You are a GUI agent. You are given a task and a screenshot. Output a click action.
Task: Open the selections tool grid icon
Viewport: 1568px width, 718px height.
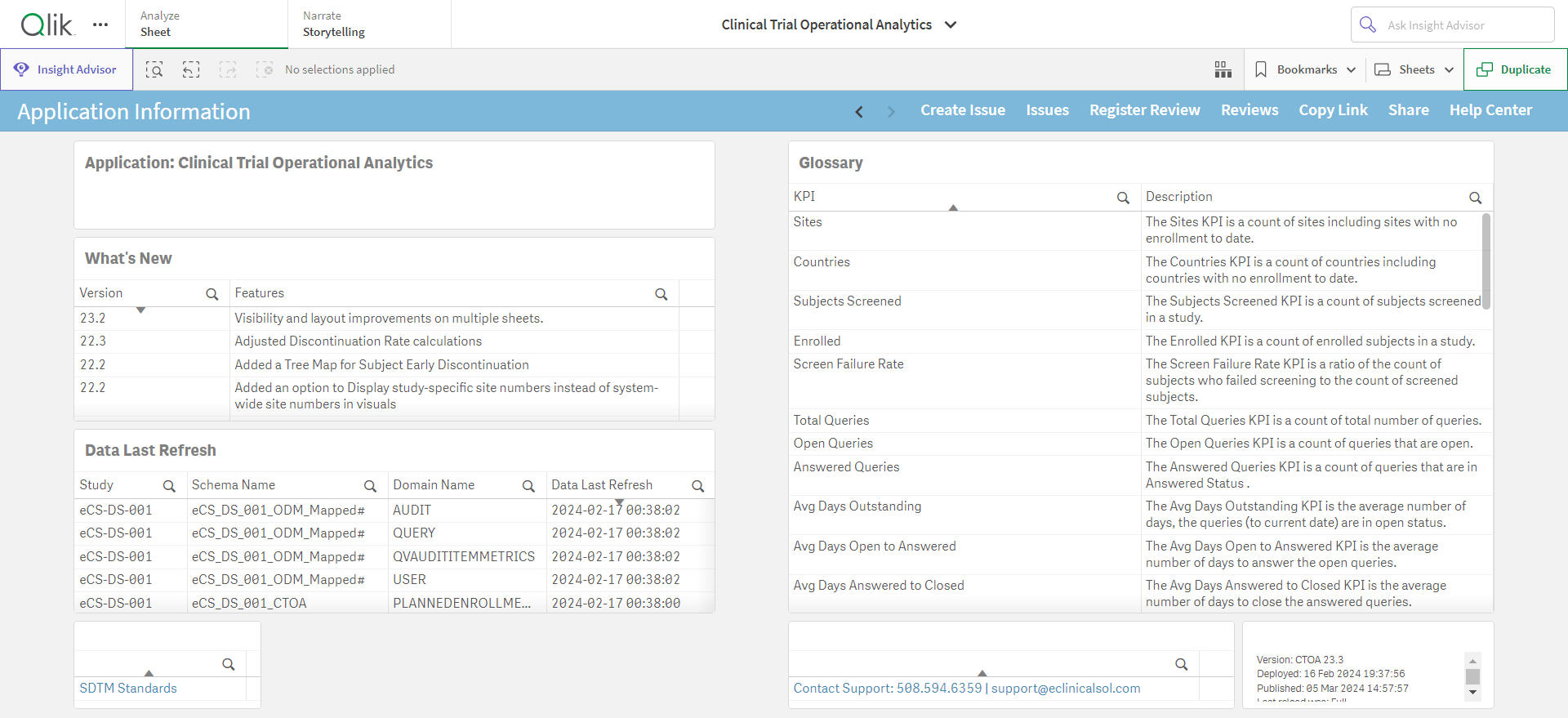tap(1223, 69)
